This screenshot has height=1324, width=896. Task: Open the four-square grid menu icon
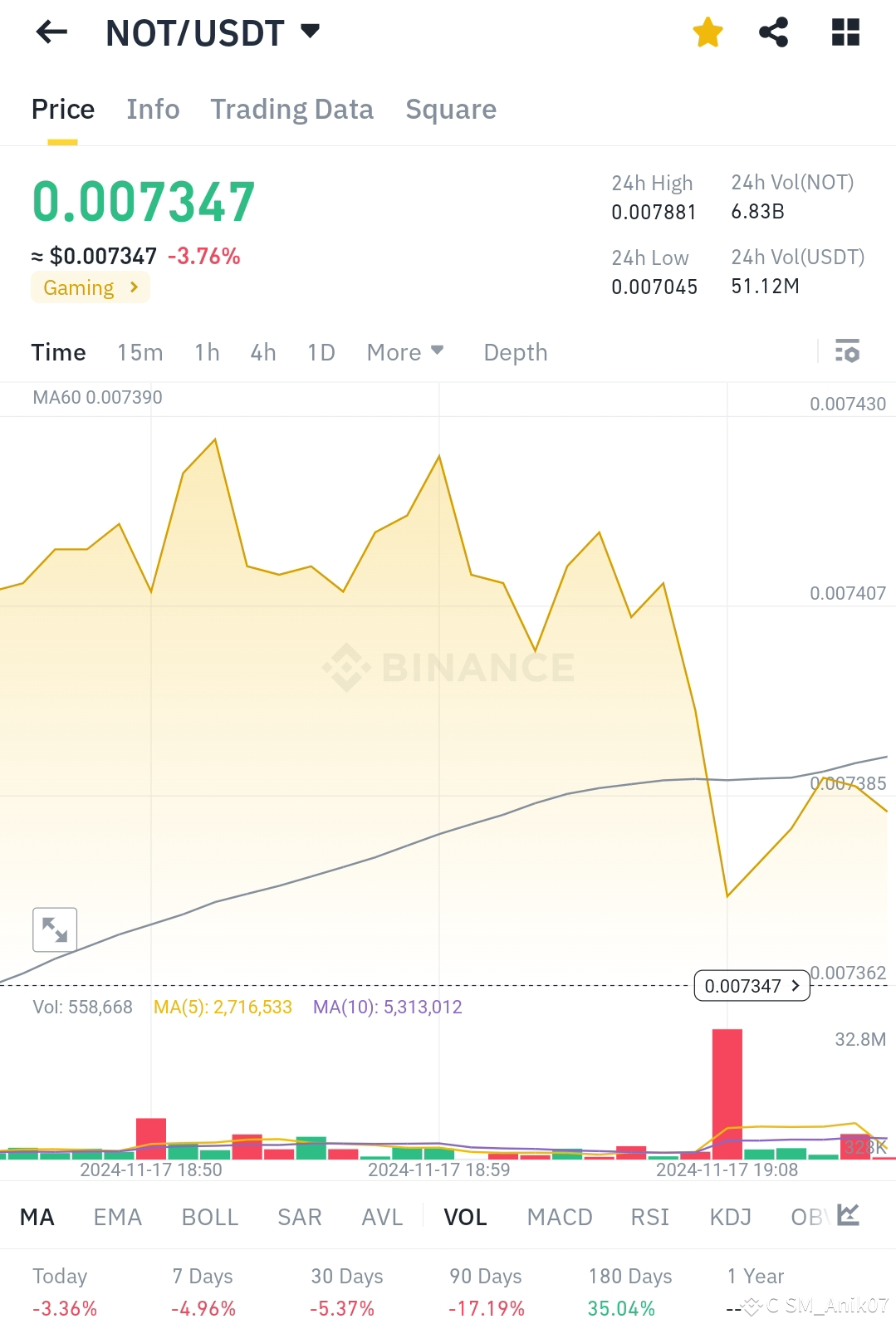(845, 32)
